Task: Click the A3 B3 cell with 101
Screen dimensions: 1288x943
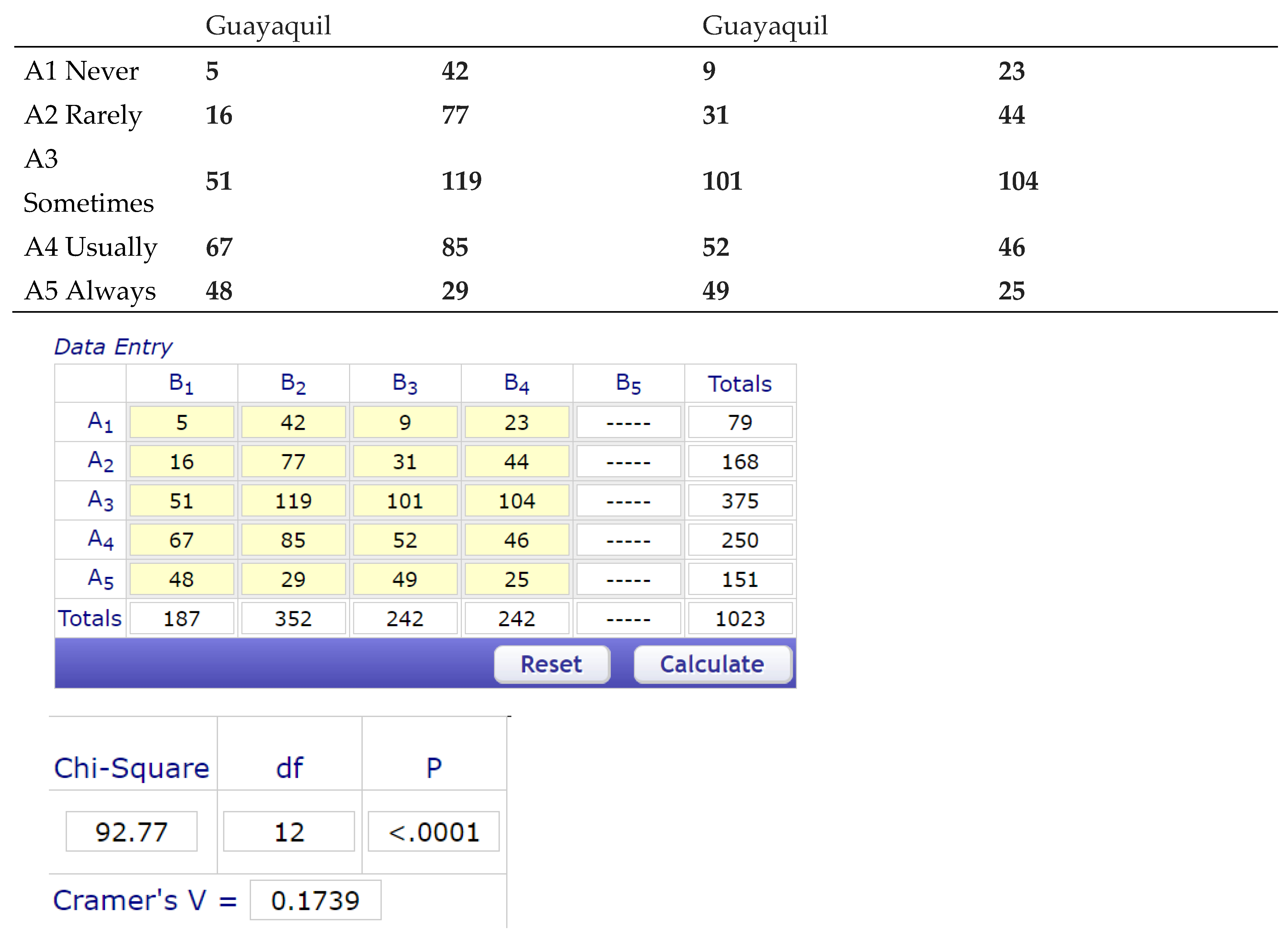Action: [405, 500]
